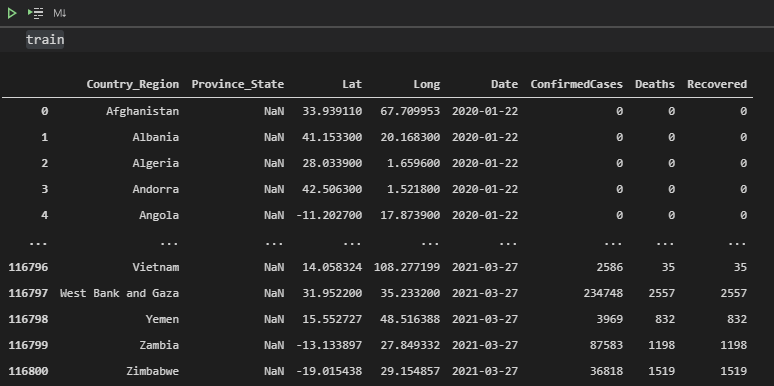Click row index 4
The width and height of the screenshot is (774, 386).
(44, 215)
